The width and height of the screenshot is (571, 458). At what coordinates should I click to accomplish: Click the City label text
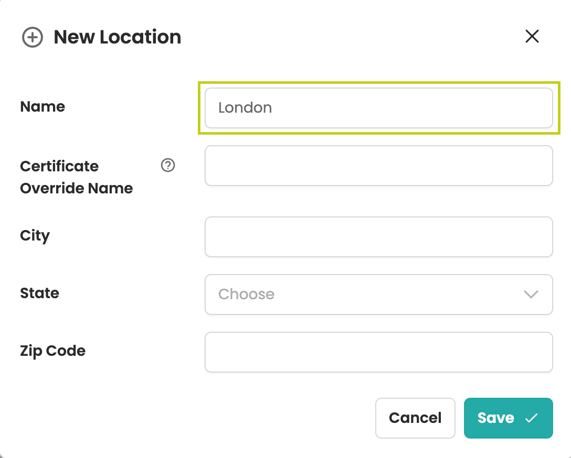(35, 236)
